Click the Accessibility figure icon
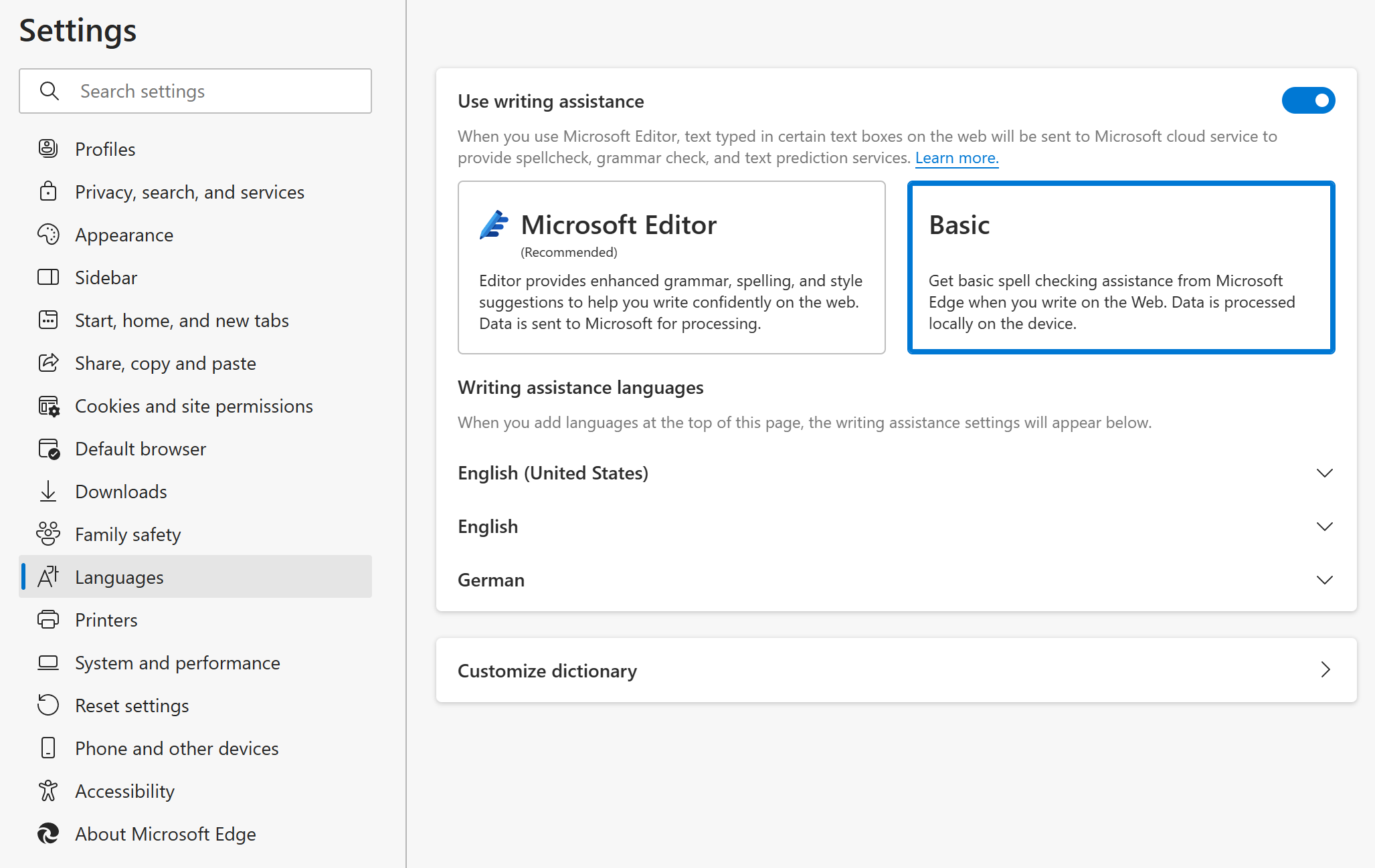The image size is (1375, 868). click(48, 790)
